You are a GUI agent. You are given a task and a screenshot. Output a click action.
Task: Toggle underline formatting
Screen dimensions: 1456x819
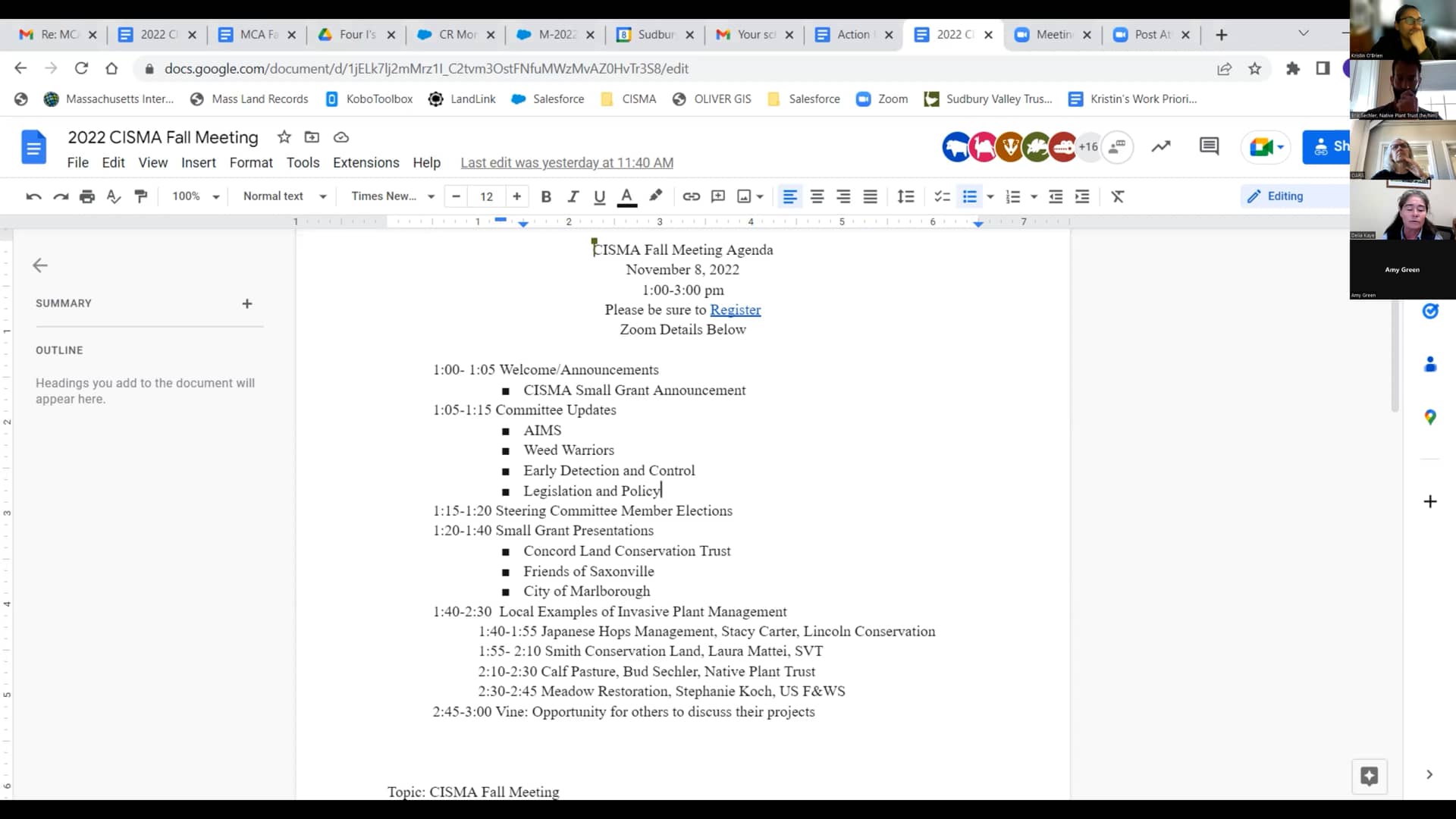[599, 196]
